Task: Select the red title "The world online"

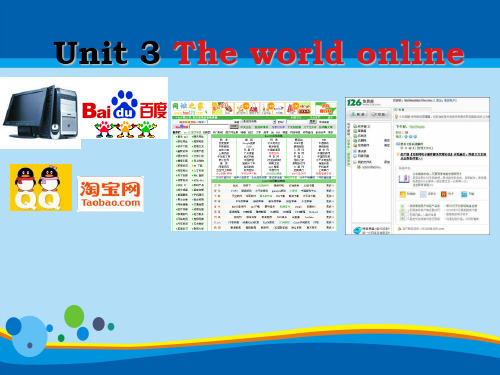Action: [318, 53]
